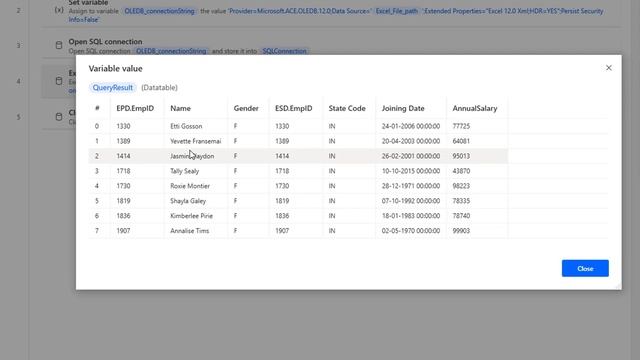Select the name cell Yevette Fransemai

click(196, 141)
